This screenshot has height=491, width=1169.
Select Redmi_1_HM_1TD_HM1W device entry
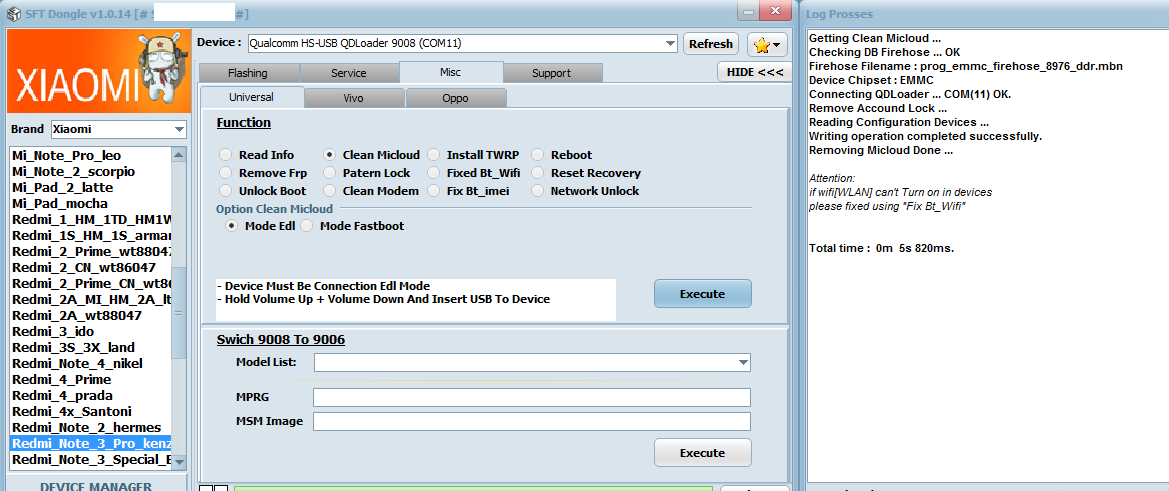click(x=91, y=219)
